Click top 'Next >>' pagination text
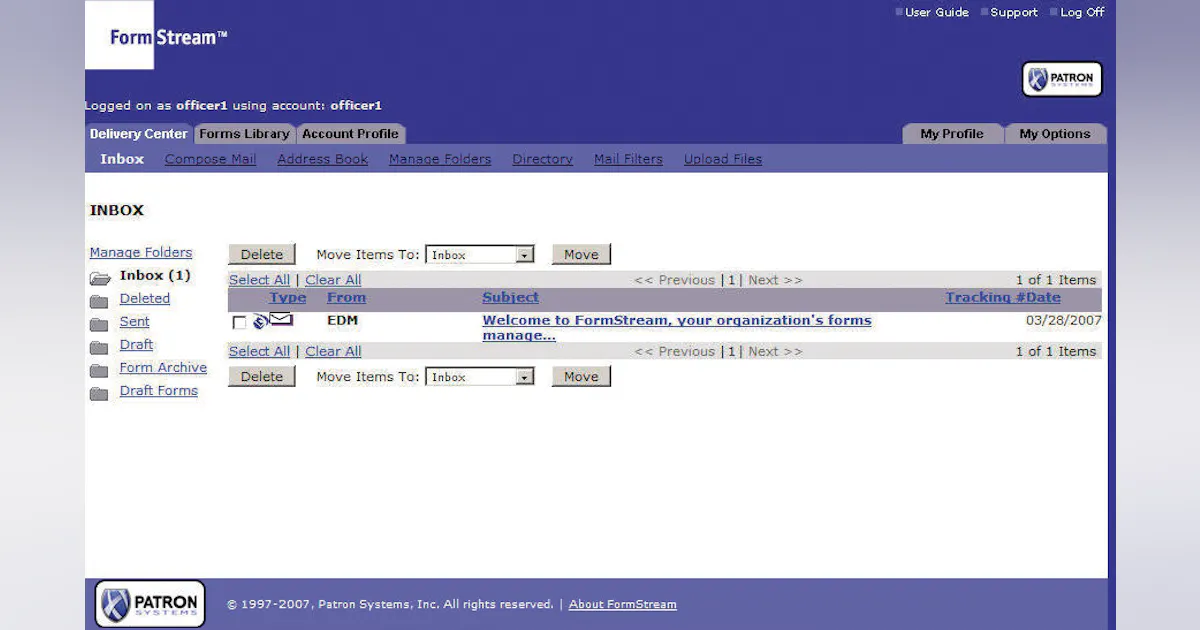Viewport: 1200px width, 630px height. [x=776, y=280]
